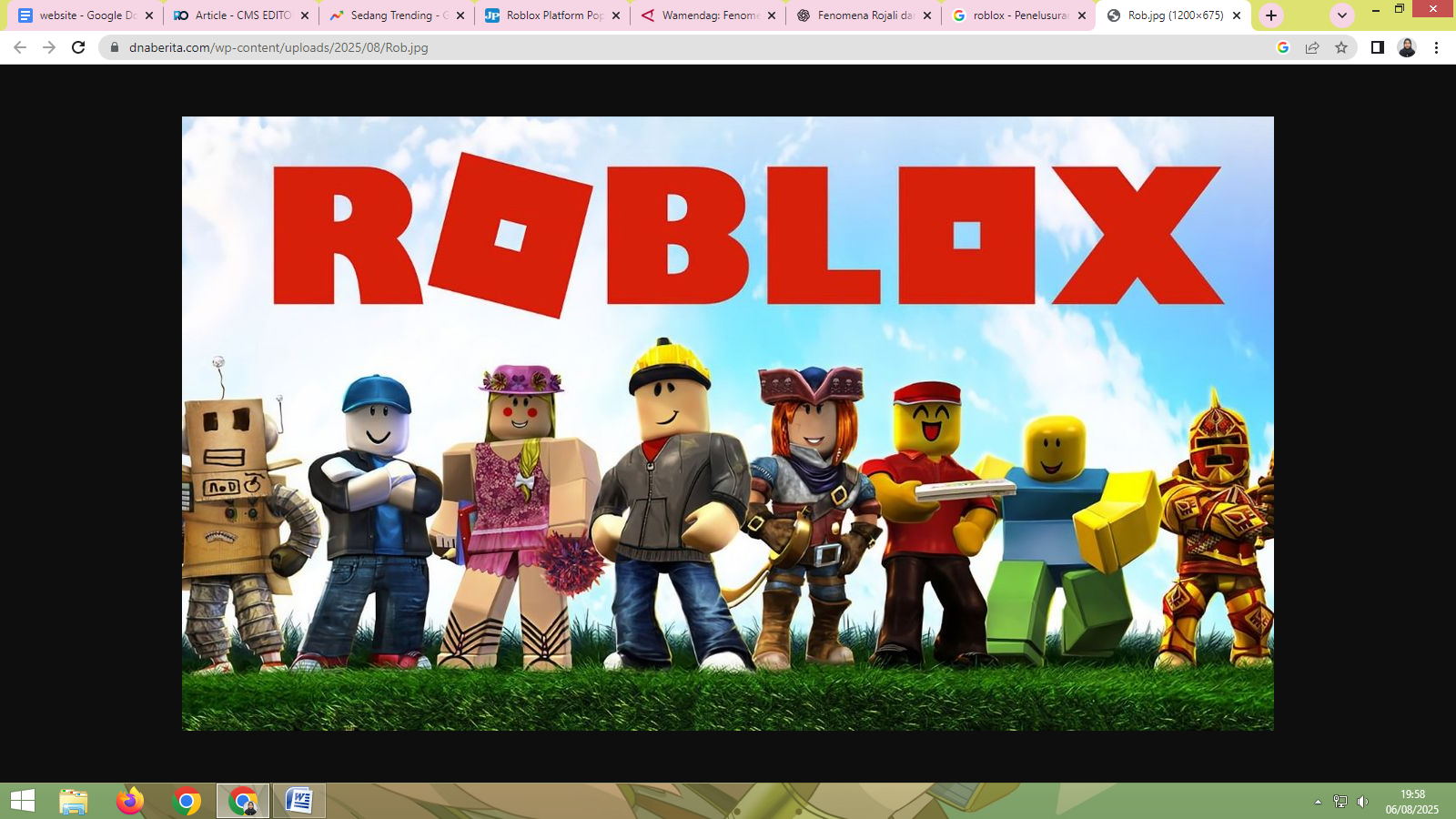The image size is (1456, 819).
Task: Open the Chrome profile avatar
Action: coord(1407,47)
